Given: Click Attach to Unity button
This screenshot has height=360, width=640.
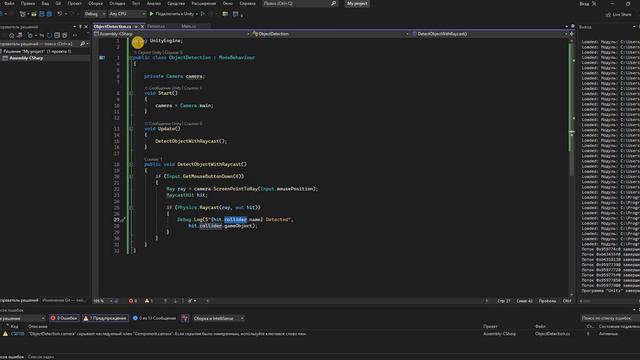Looking at the screenshot, I should pos(173,14).
